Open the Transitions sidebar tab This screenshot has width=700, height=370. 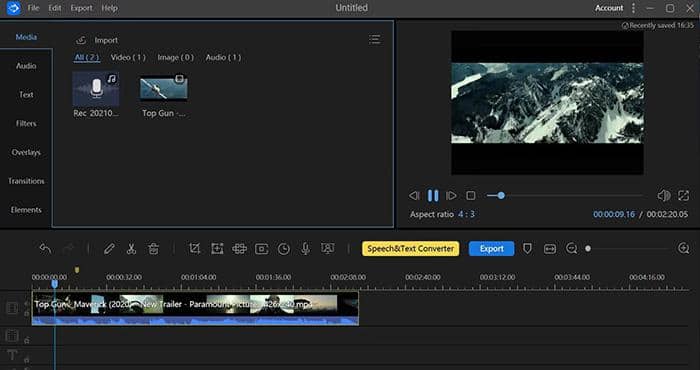pyautogui.click(x=26, y=181)
